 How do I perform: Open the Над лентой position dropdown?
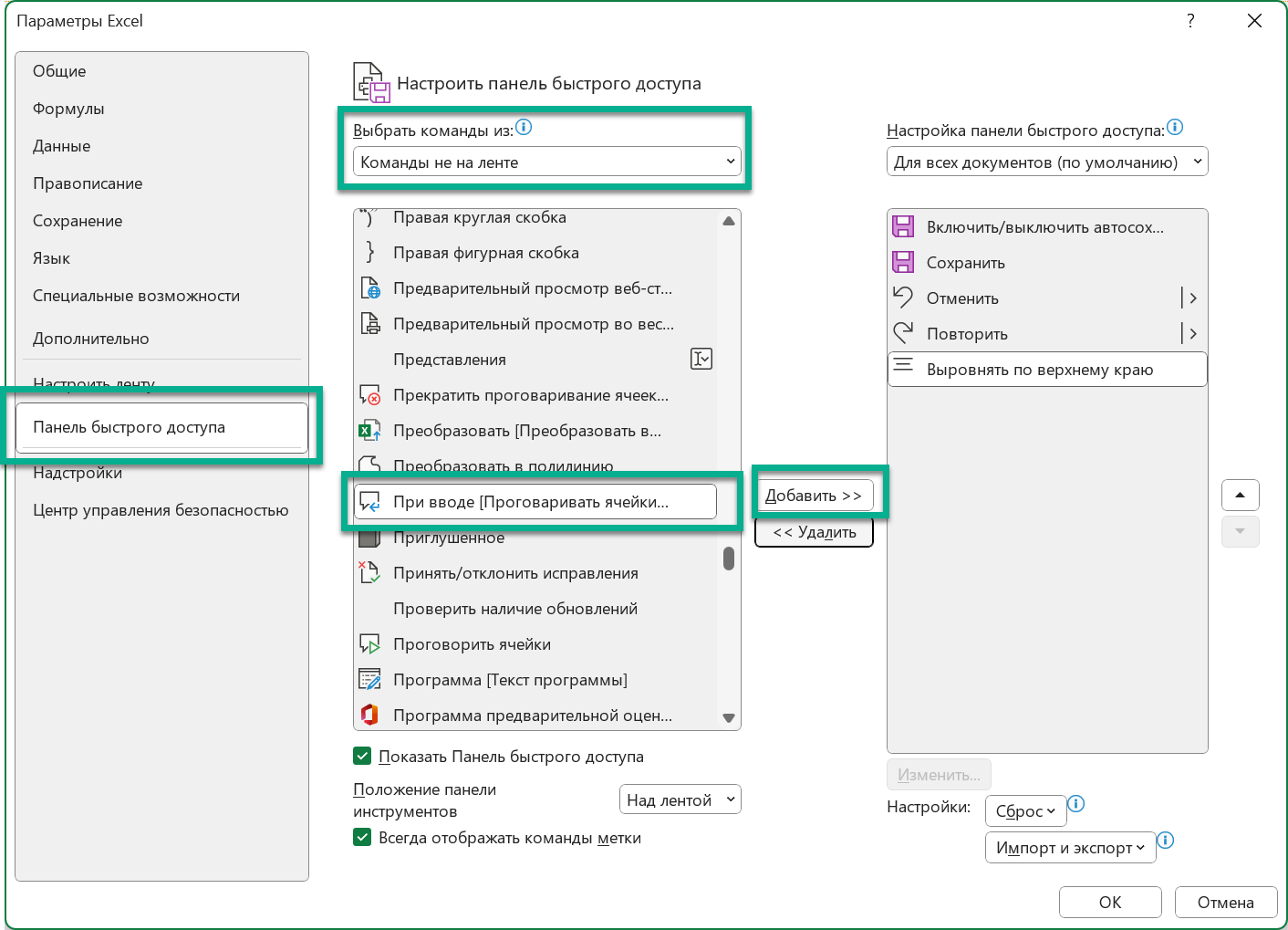pos(680,799)
